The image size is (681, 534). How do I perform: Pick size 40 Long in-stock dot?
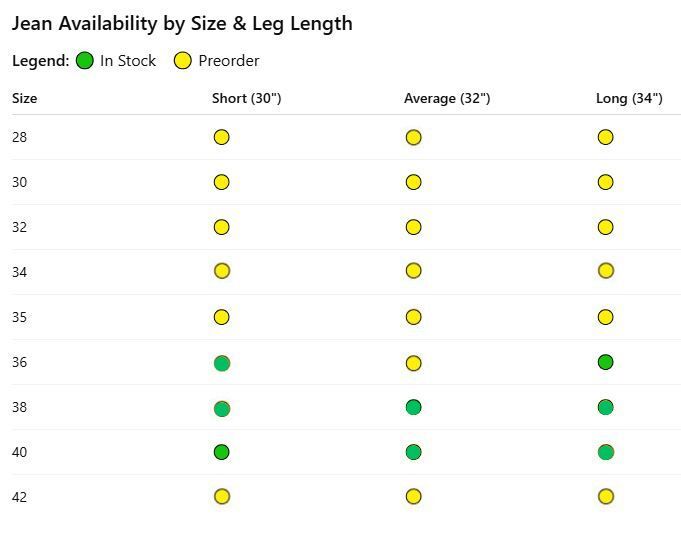(606, 452)
